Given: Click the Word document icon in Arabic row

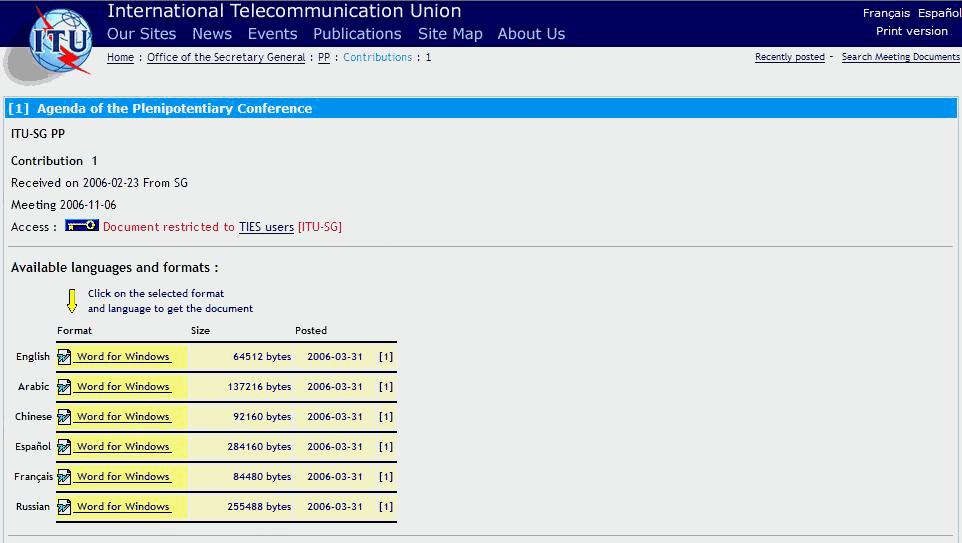Looking at the screenshot, I should tap(64, 387).
